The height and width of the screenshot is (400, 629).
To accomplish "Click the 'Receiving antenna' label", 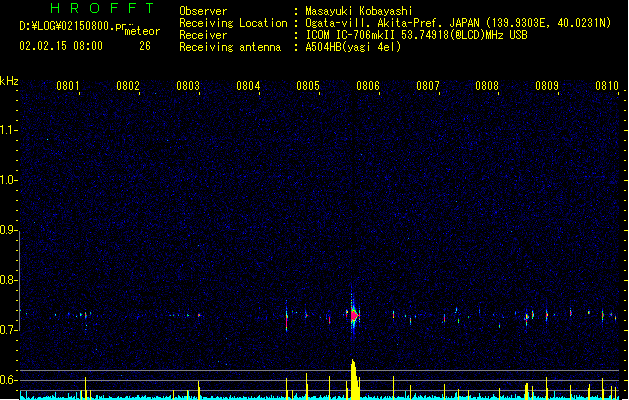I will pyautogui.click(x=230, y=47).
